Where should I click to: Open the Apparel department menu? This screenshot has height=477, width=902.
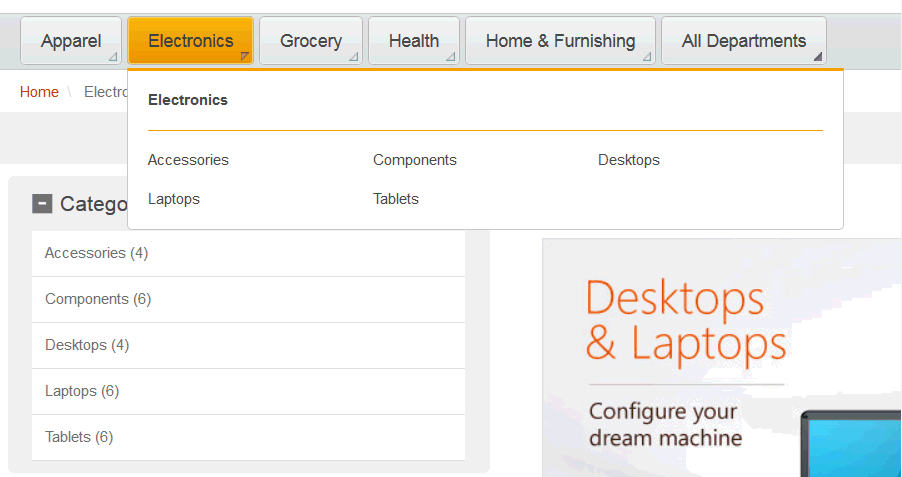(71, 41)
